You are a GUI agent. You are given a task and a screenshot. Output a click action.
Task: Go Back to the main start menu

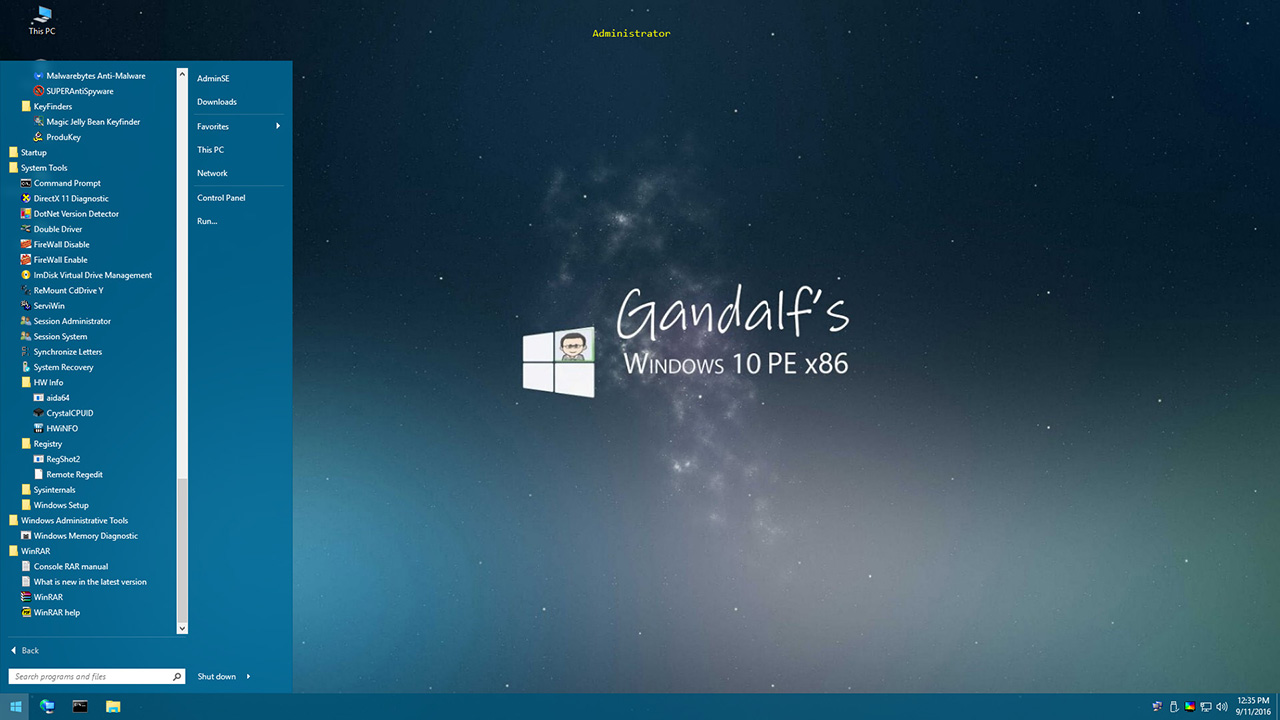click(25, 650)
